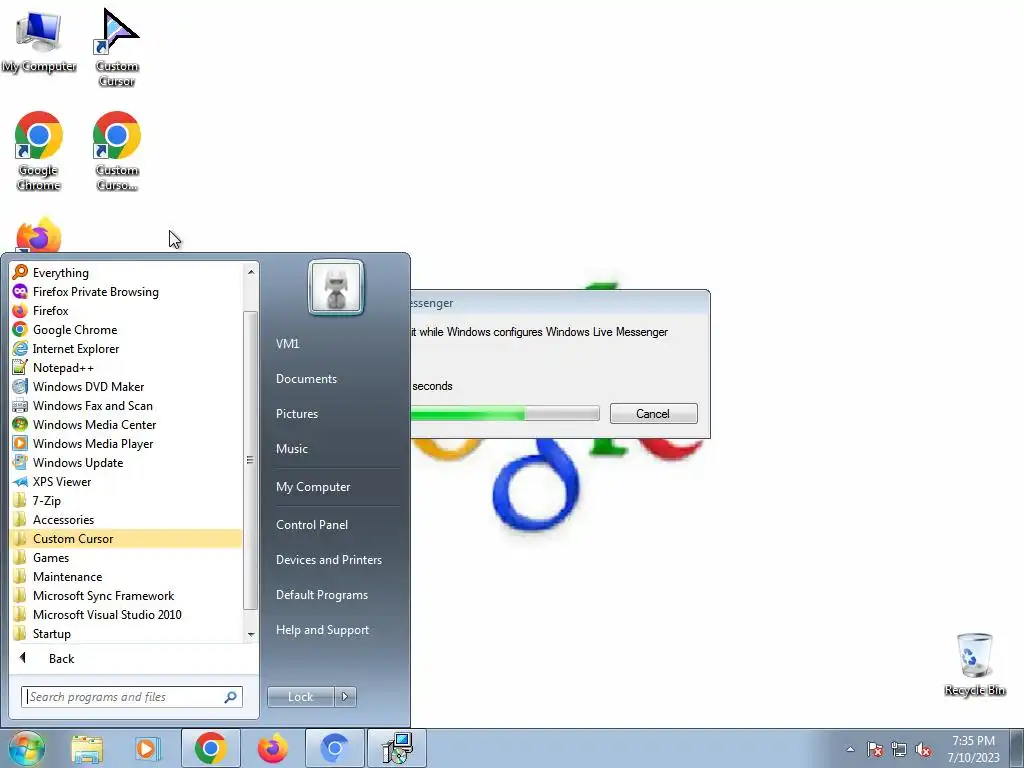Image resolution: width=1024 pixels, height=768 pixels.
Task: Open the Custom Curso... Chrome desktop shortcut
Action: pos(117,152)
